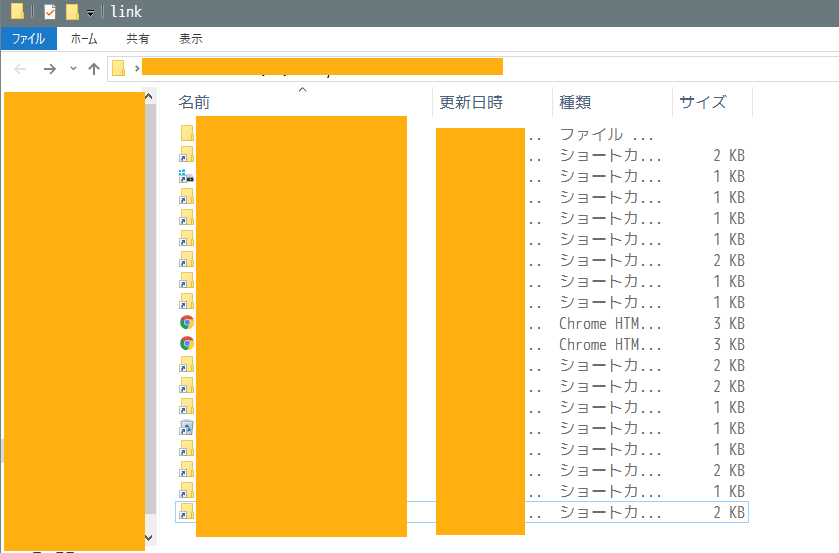This screenshot has height=553, width=839.
Task: Open the Customize Quick Access Toolbar dropdown
Action: (x=90, y=12)
